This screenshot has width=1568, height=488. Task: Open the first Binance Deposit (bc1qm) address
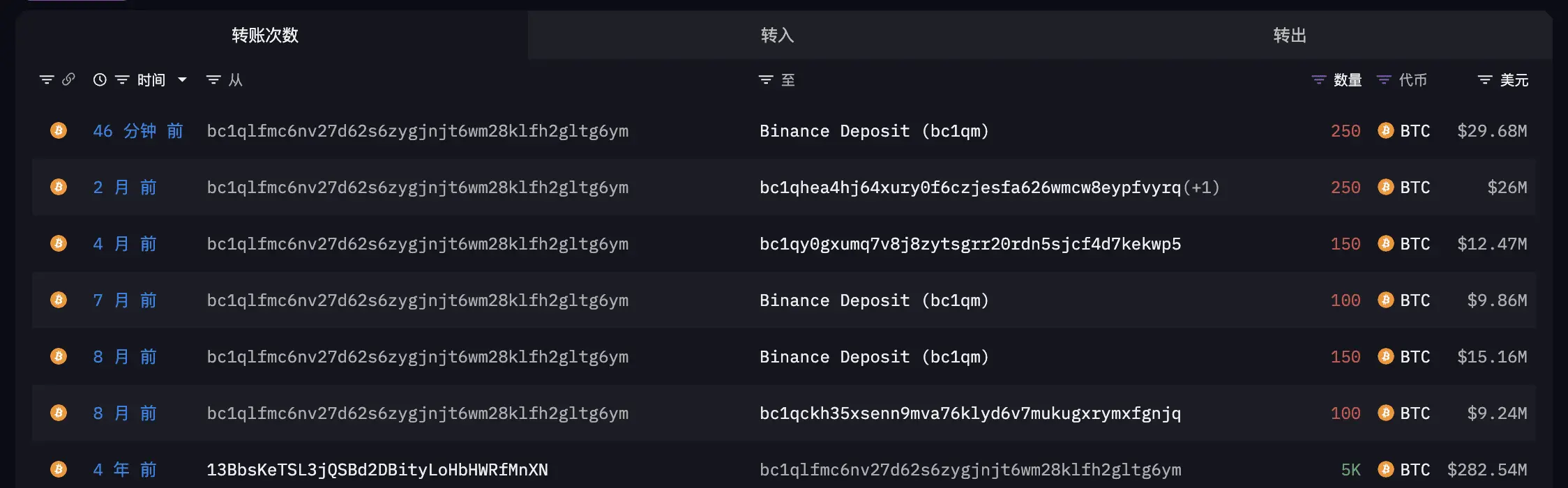click(874, 131)
